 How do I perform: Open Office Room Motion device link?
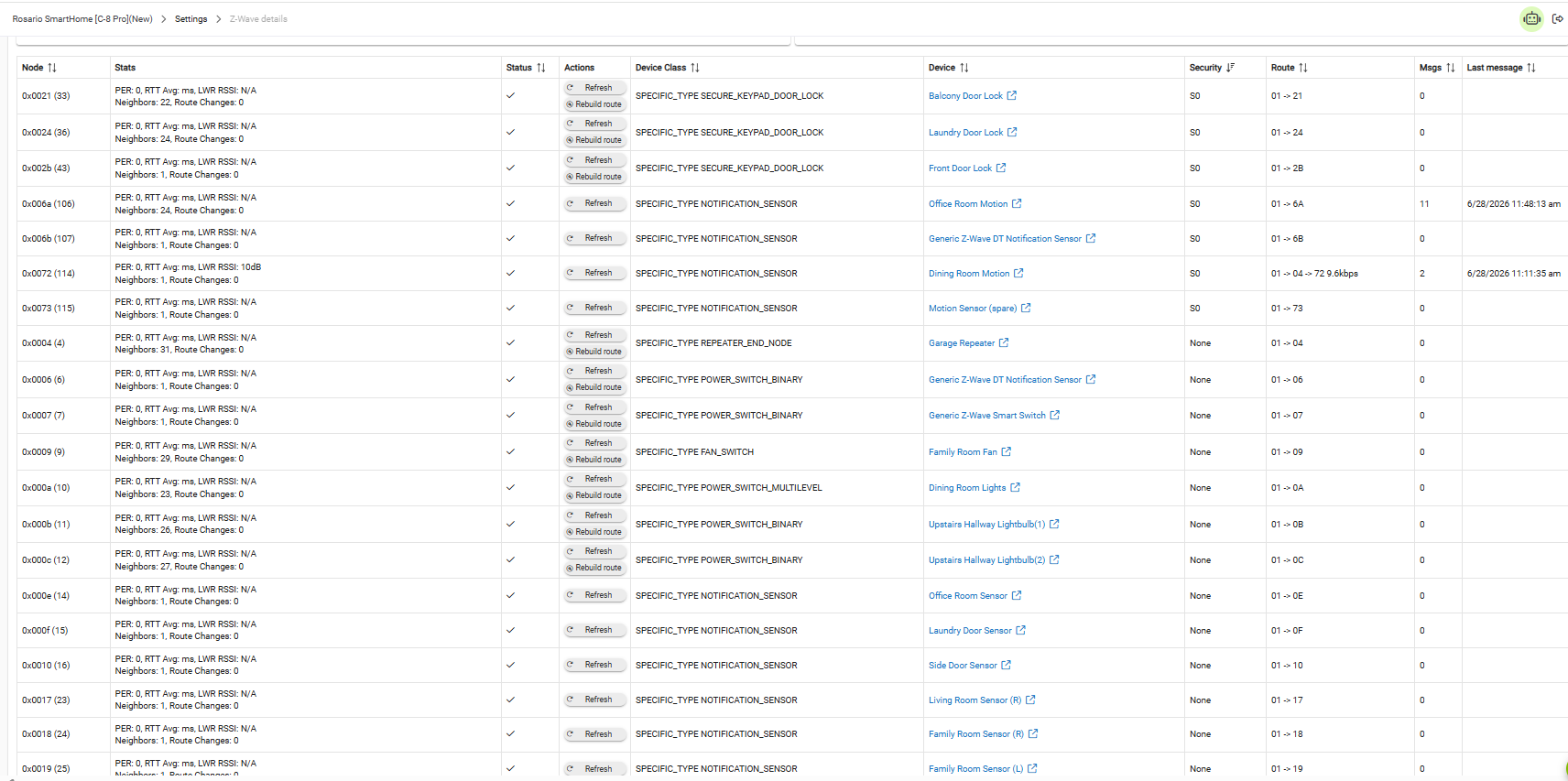[x=968, y=204]
